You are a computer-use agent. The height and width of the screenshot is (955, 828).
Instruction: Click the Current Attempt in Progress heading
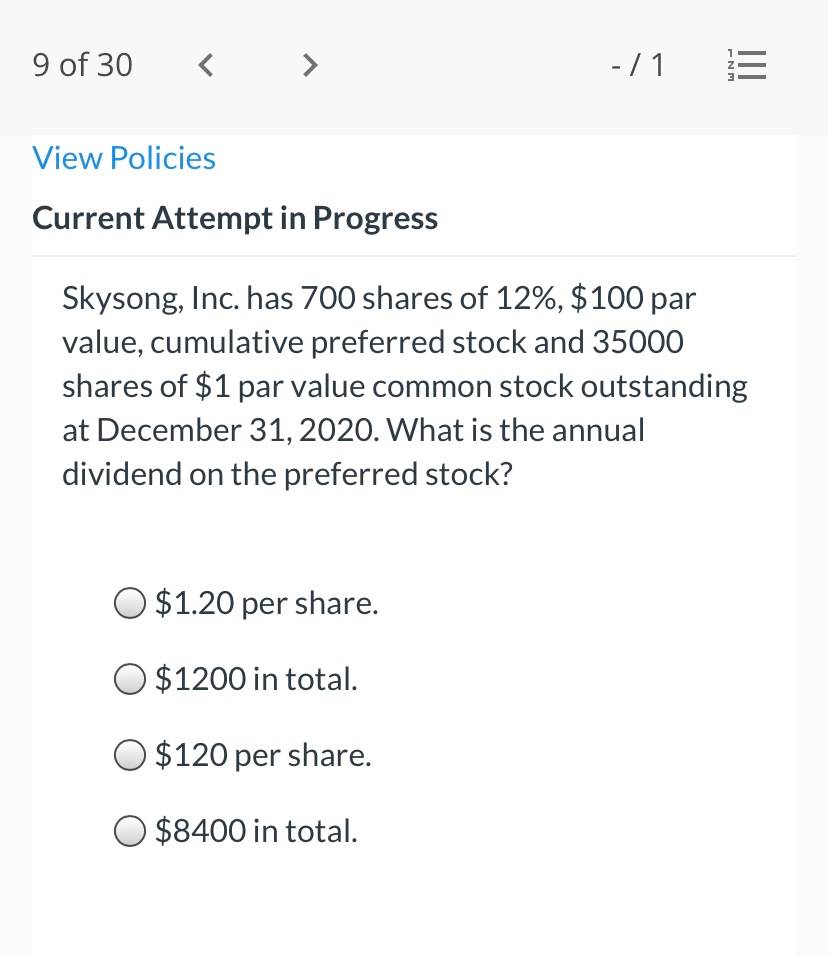pyautogui.click(x=235, y=218)
